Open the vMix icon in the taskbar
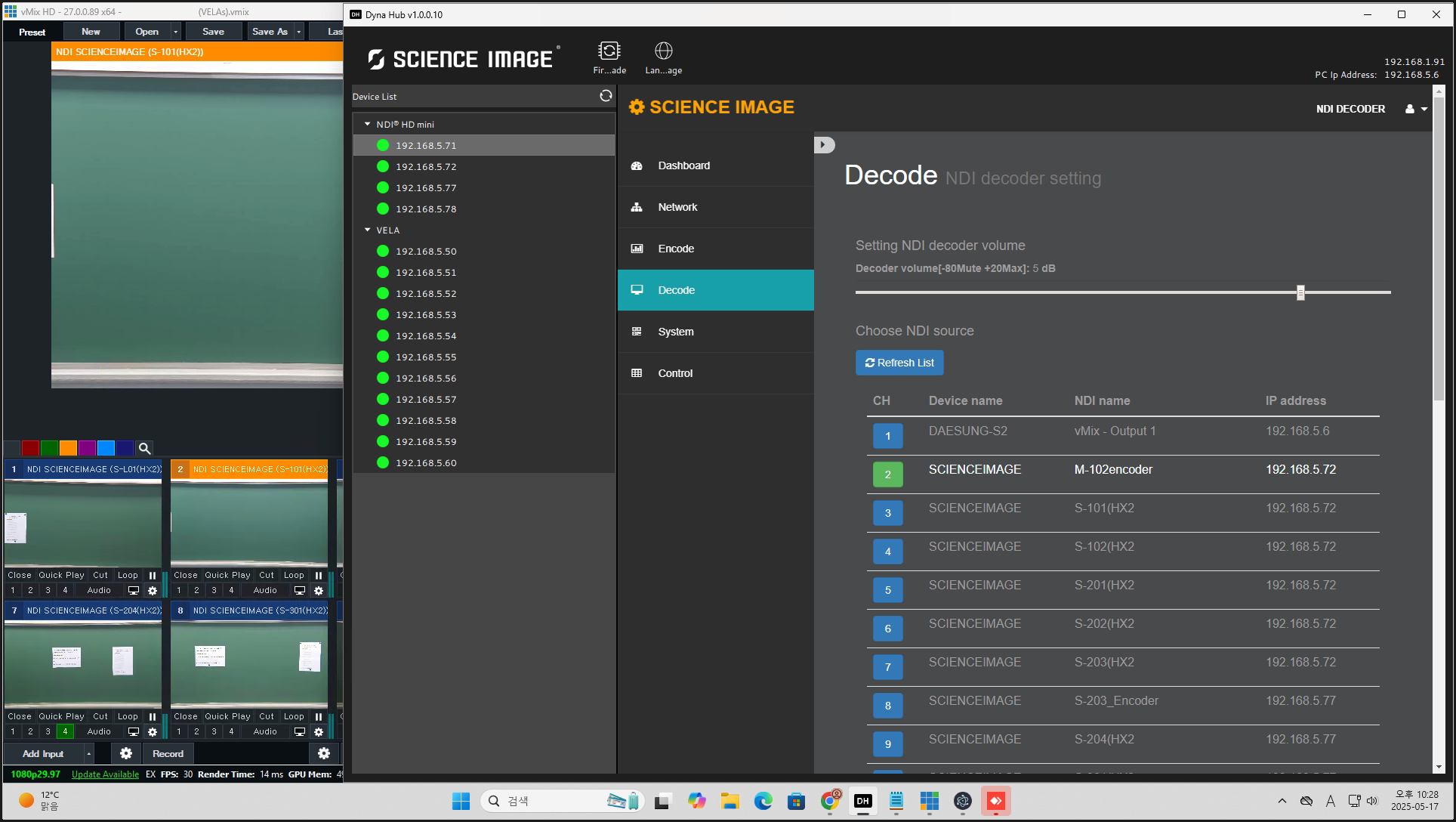The image size is (1456, 822). click(929, 801)
